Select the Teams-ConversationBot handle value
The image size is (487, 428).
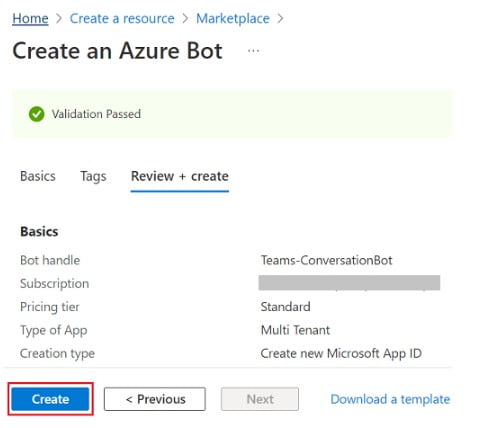point(326,260)
